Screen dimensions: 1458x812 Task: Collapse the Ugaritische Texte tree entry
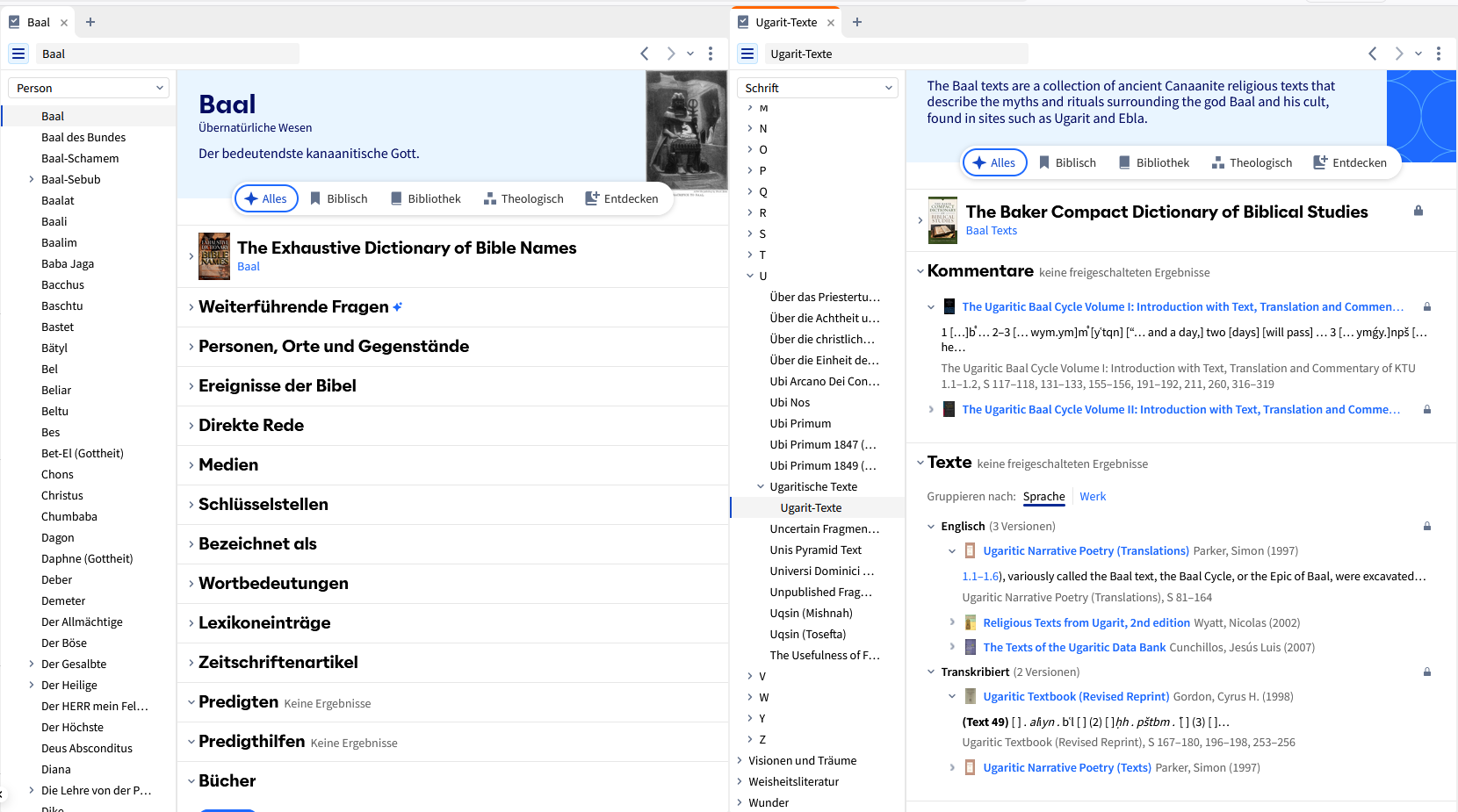761,486
